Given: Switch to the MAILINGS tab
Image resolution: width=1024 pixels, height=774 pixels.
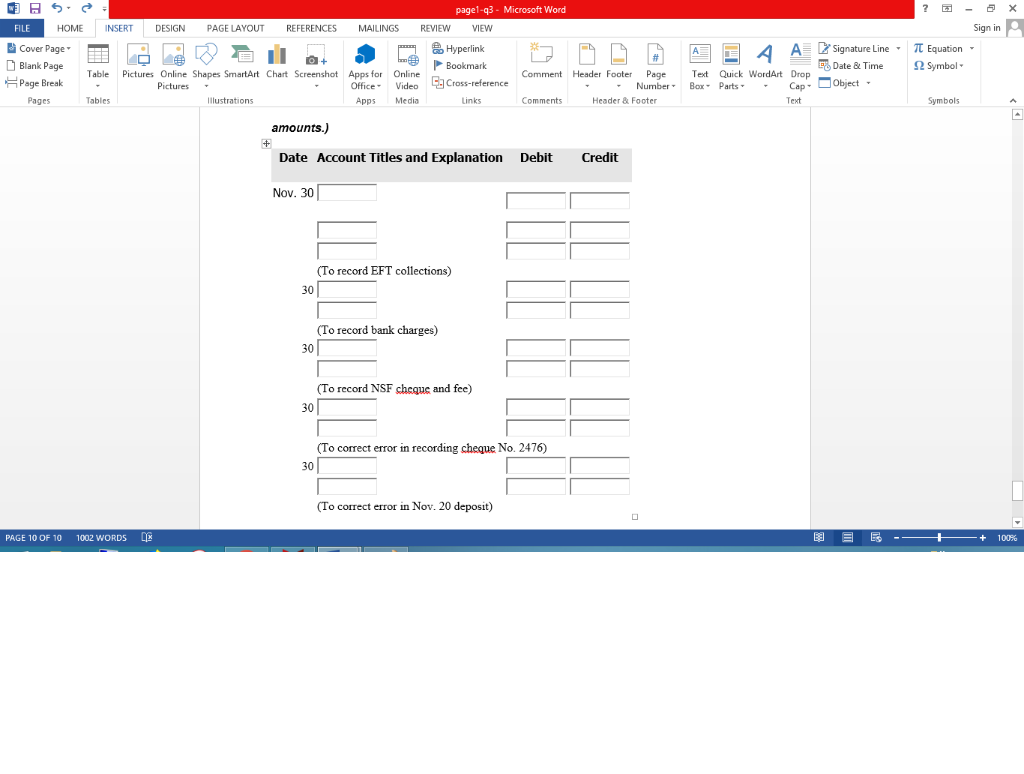Looking at the screenshot, I should click(378, 28).
